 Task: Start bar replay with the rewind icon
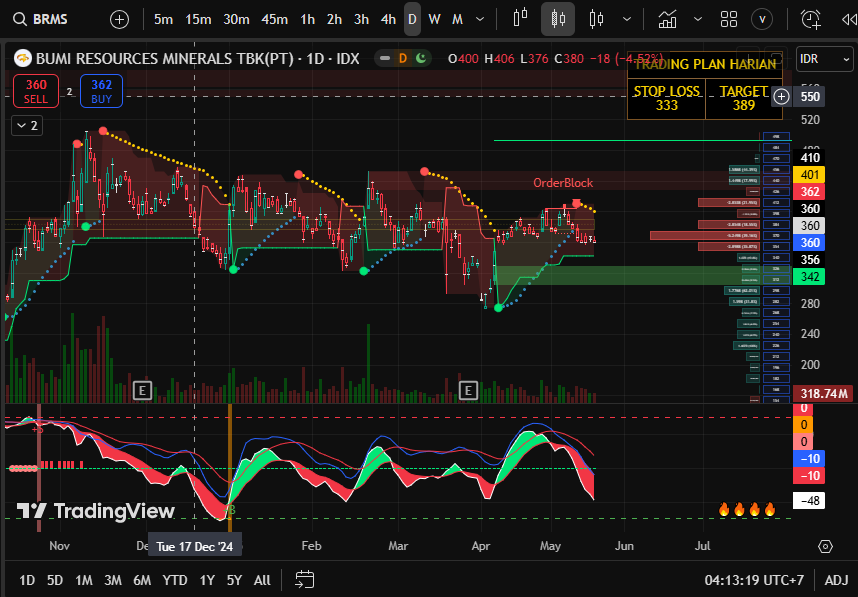(849, 20)
